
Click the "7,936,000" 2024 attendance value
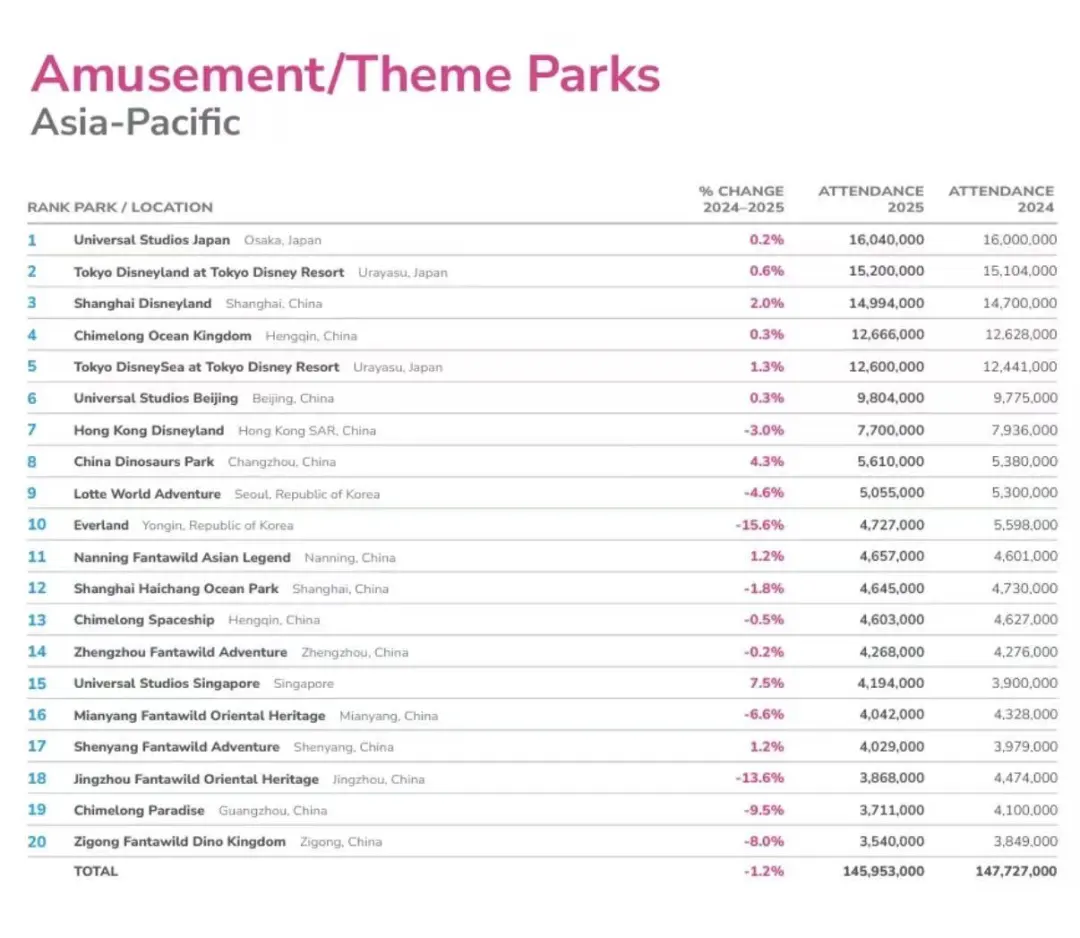[x=1024, y=430]
